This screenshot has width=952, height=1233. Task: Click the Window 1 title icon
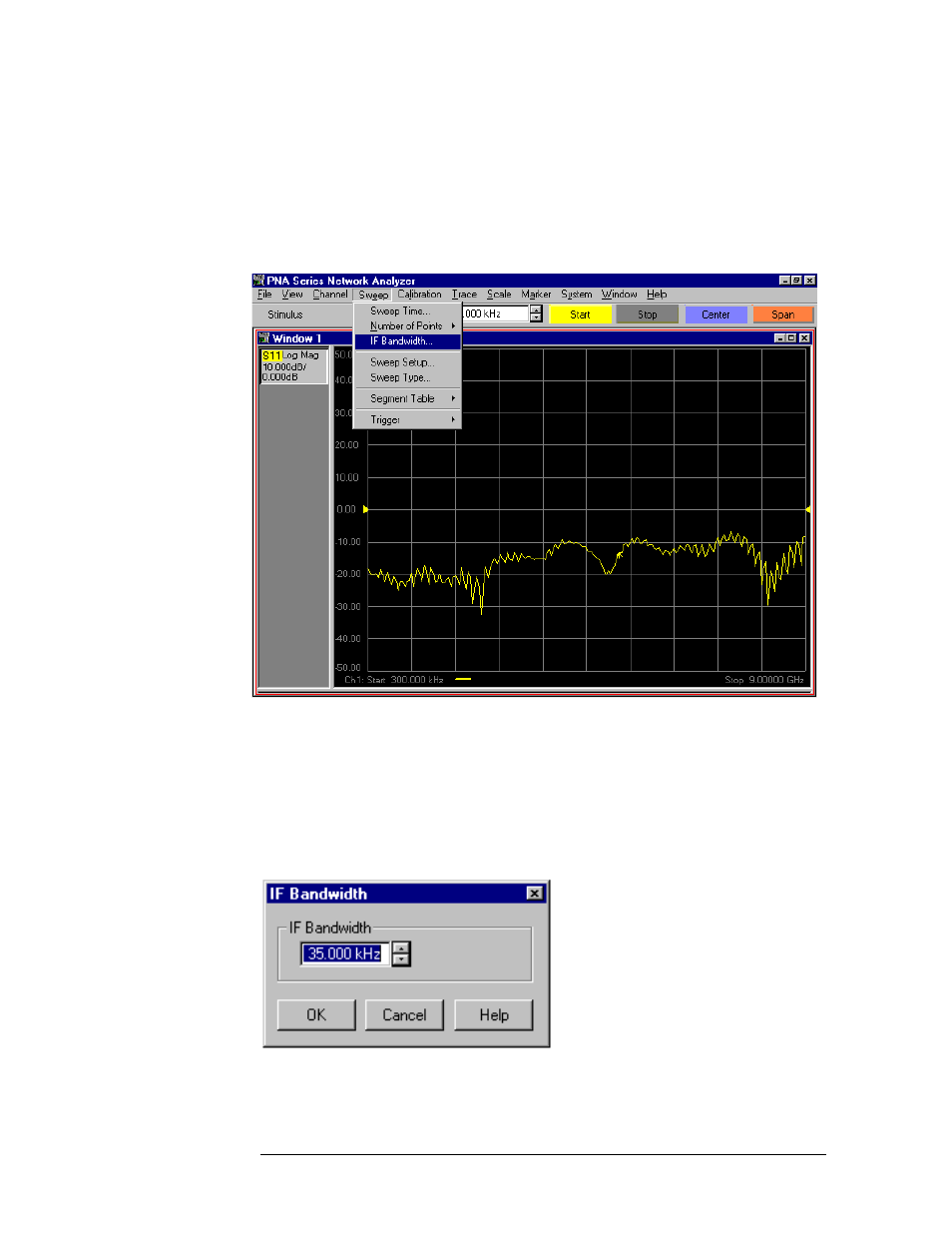coord(264,338)
